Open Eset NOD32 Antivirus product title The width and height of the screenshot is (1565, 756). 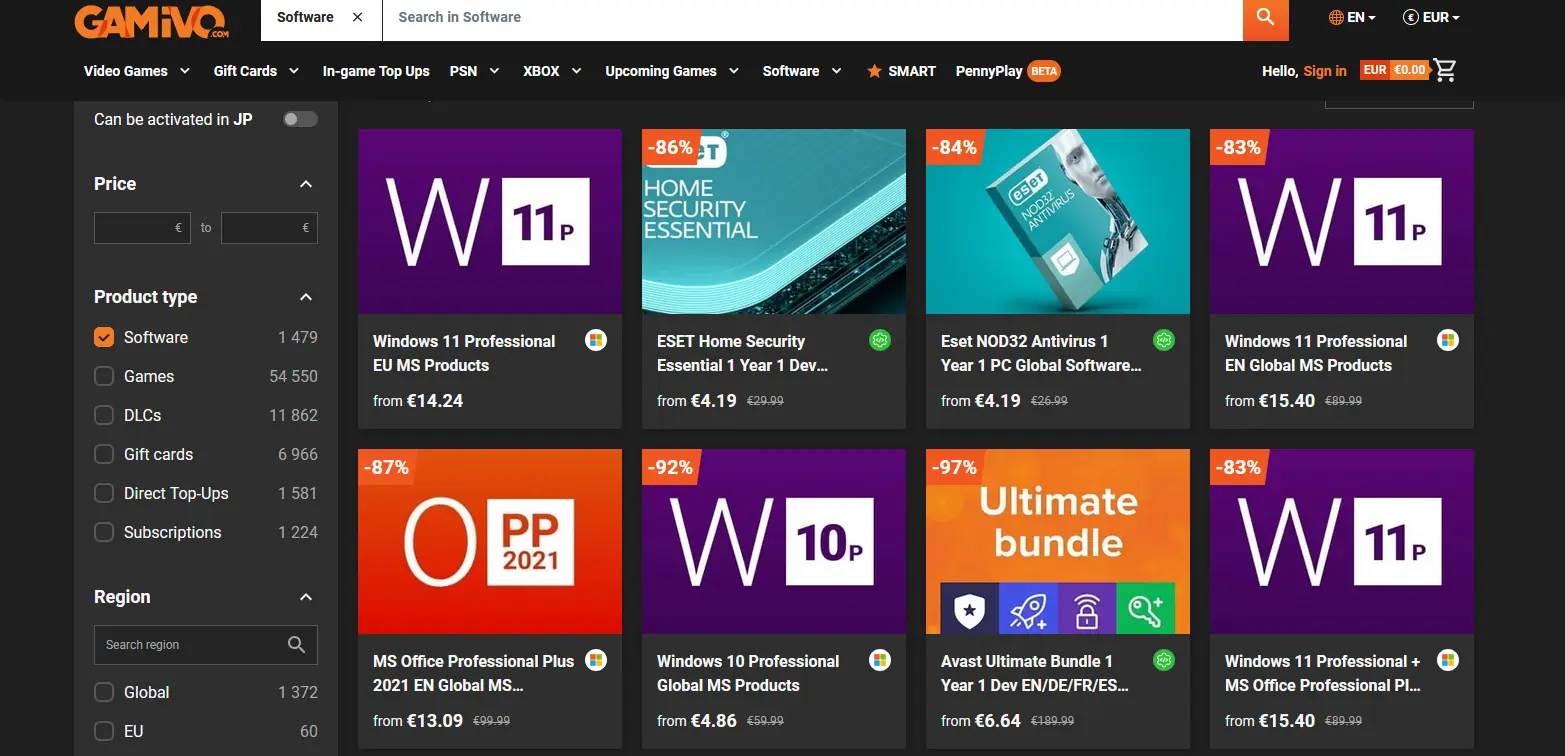click(1041, 353)
